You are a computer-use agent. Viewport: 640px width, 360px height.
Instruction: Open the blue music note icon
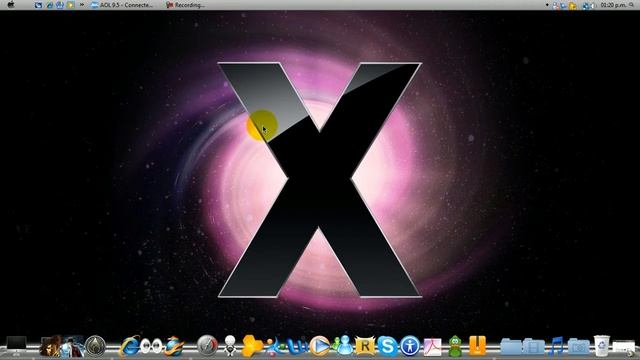[556, 346]
